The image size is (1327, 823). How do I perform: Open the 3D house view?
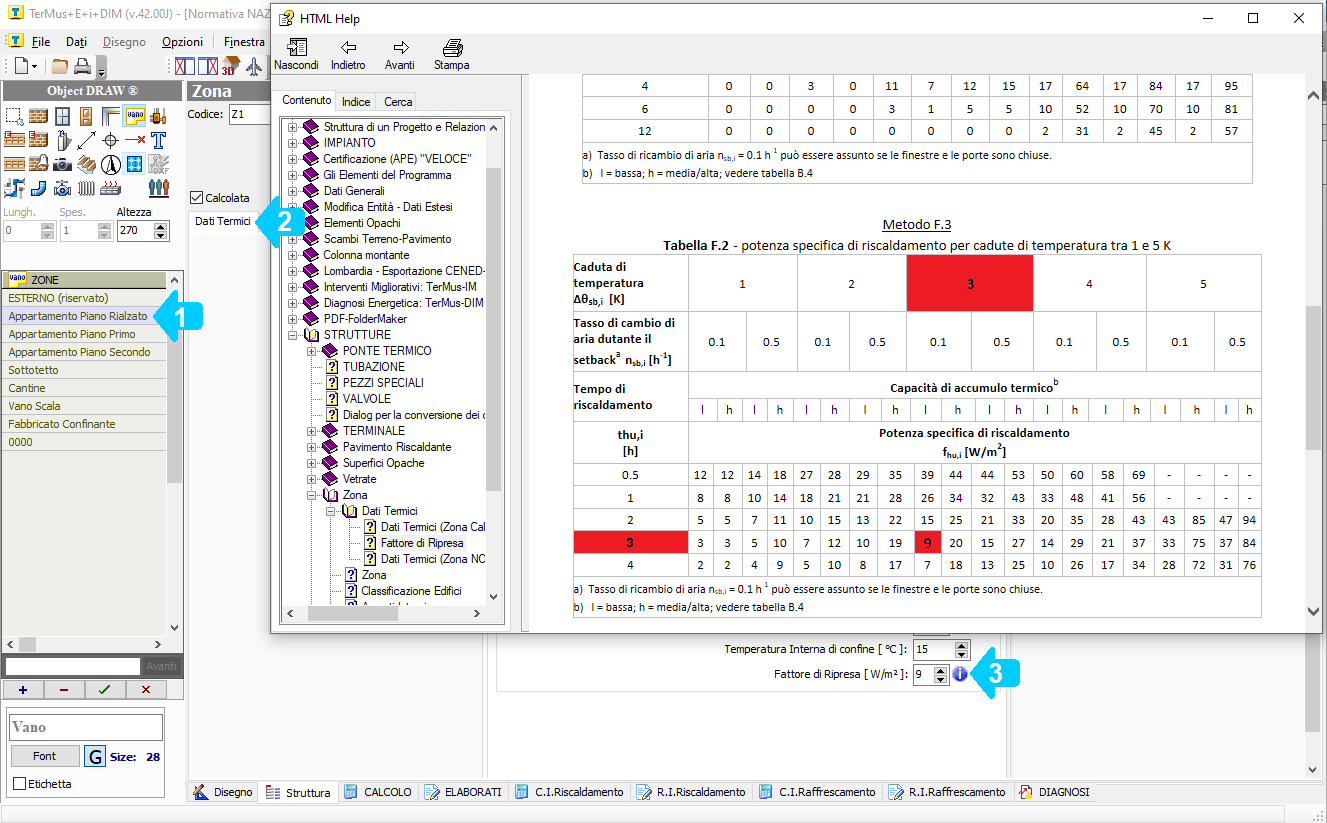click(231, 67)
